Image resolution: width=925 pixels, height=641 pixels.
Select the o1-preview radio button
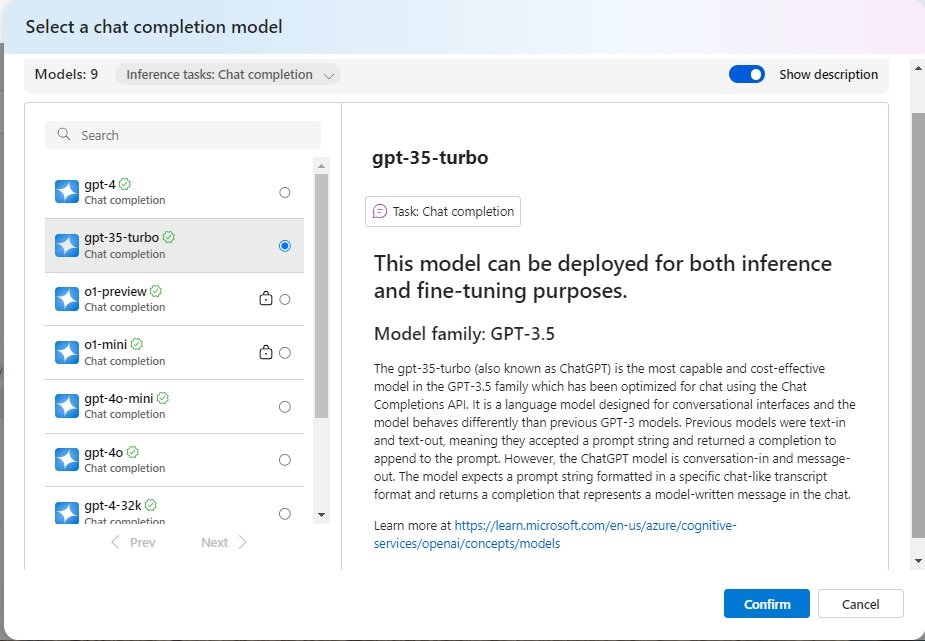[x=285, y=300]
